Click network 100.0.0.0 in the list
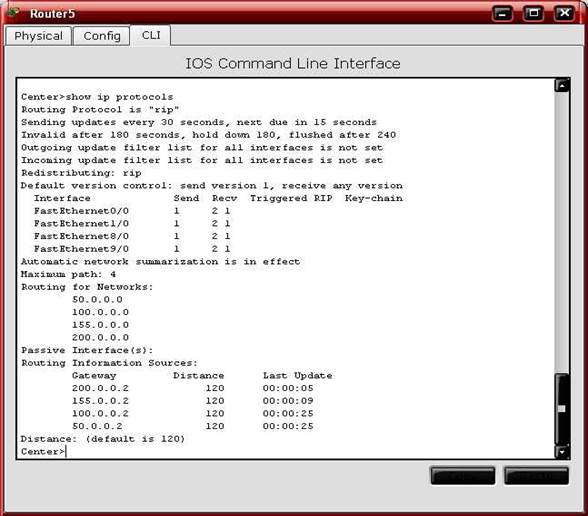 100,312
